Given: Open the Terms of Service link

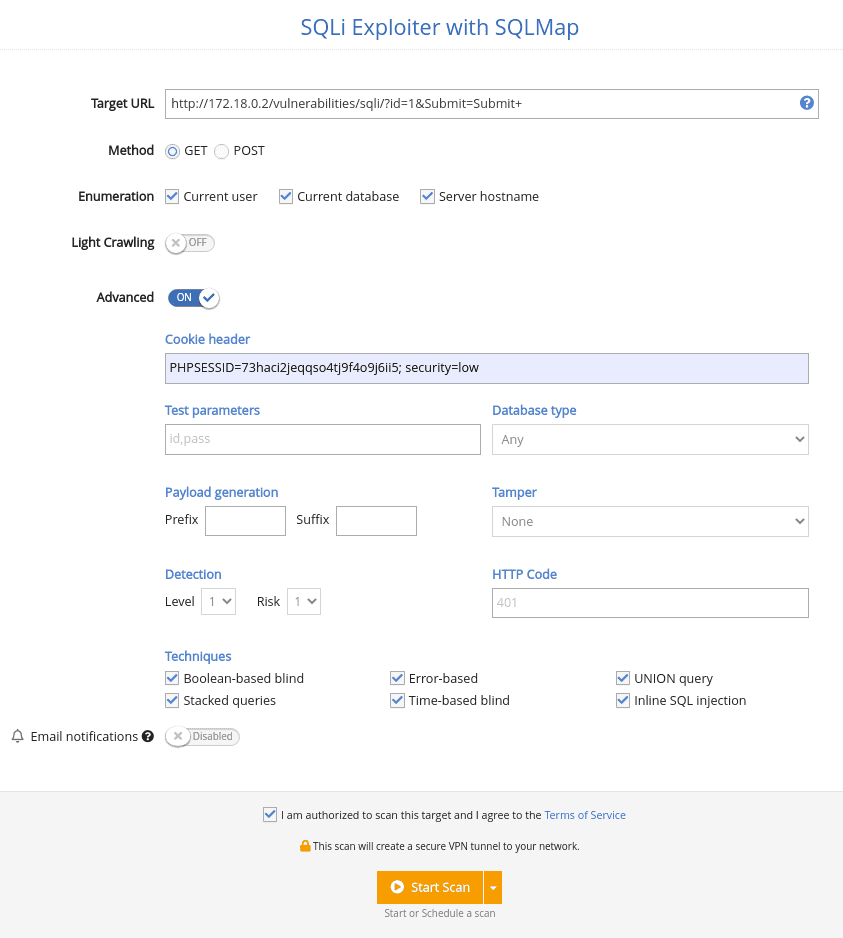Looking at the screenshot, I should point(585,815).
